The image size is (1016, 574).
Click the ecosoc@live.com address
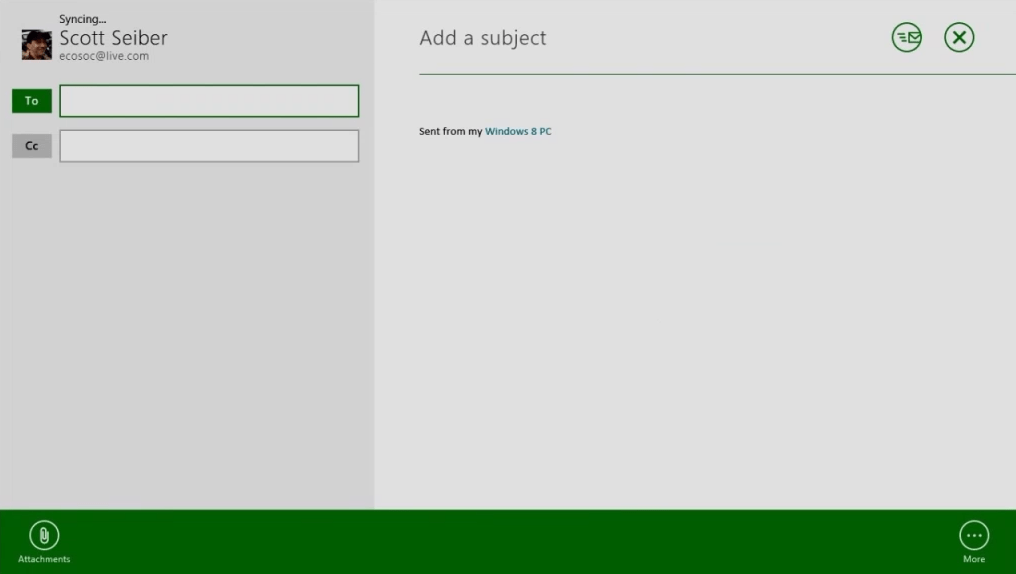[x=104, y=56]
